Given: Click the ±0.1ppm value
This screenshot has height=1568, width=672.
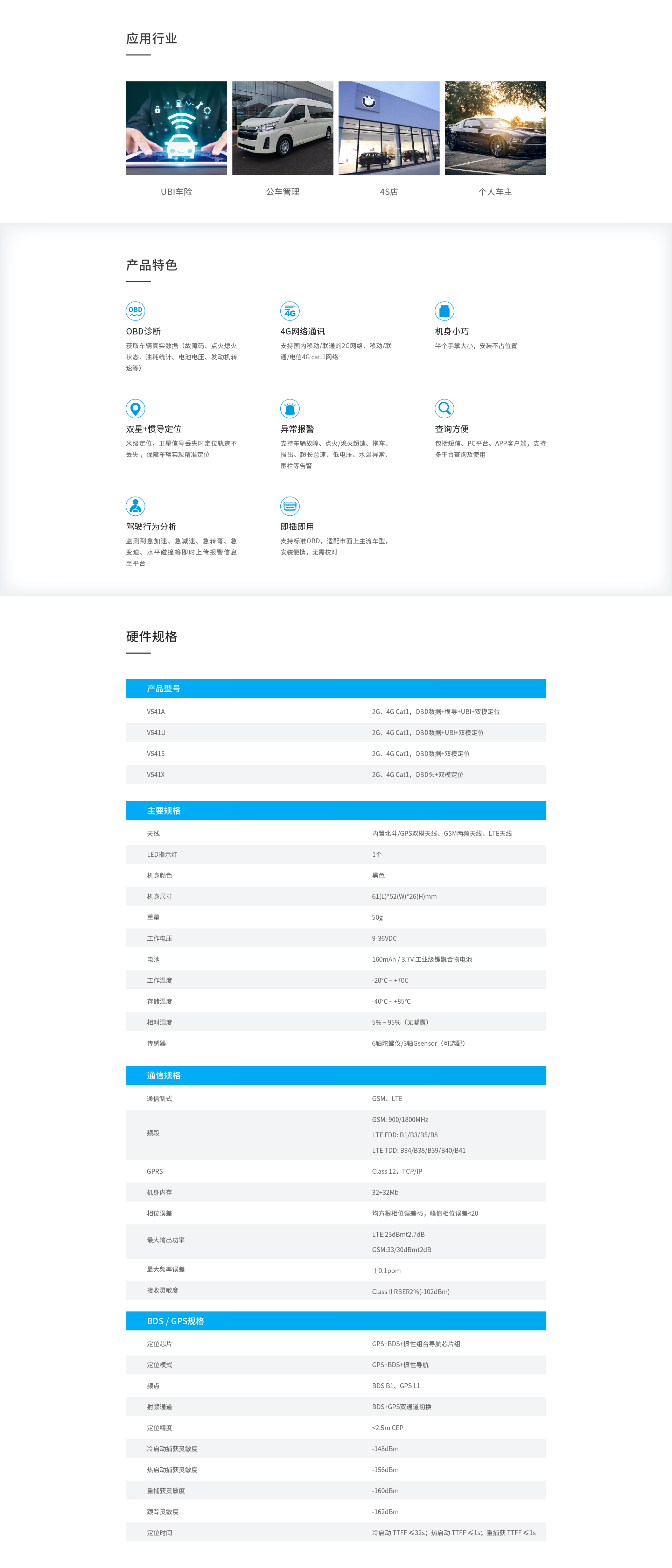Looking at the screenshot, I should click(x=386, y=1271).
